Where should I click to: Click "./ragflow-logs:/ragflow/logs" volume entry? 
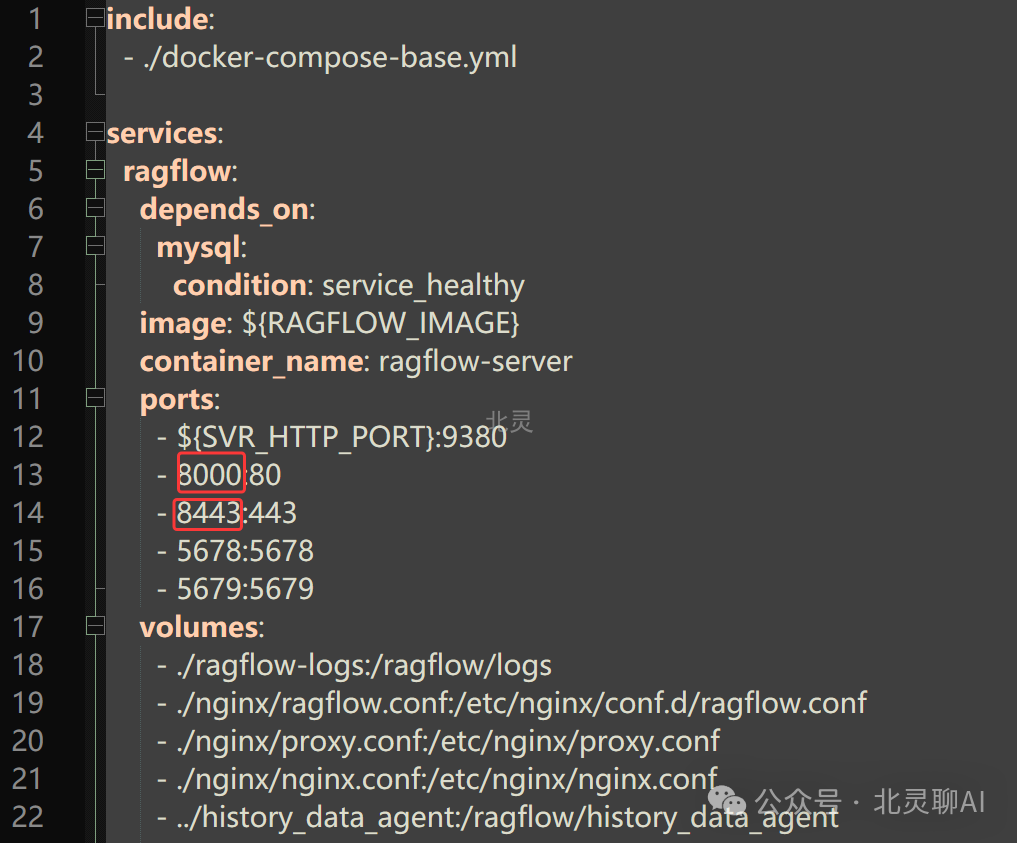point(364,666)
